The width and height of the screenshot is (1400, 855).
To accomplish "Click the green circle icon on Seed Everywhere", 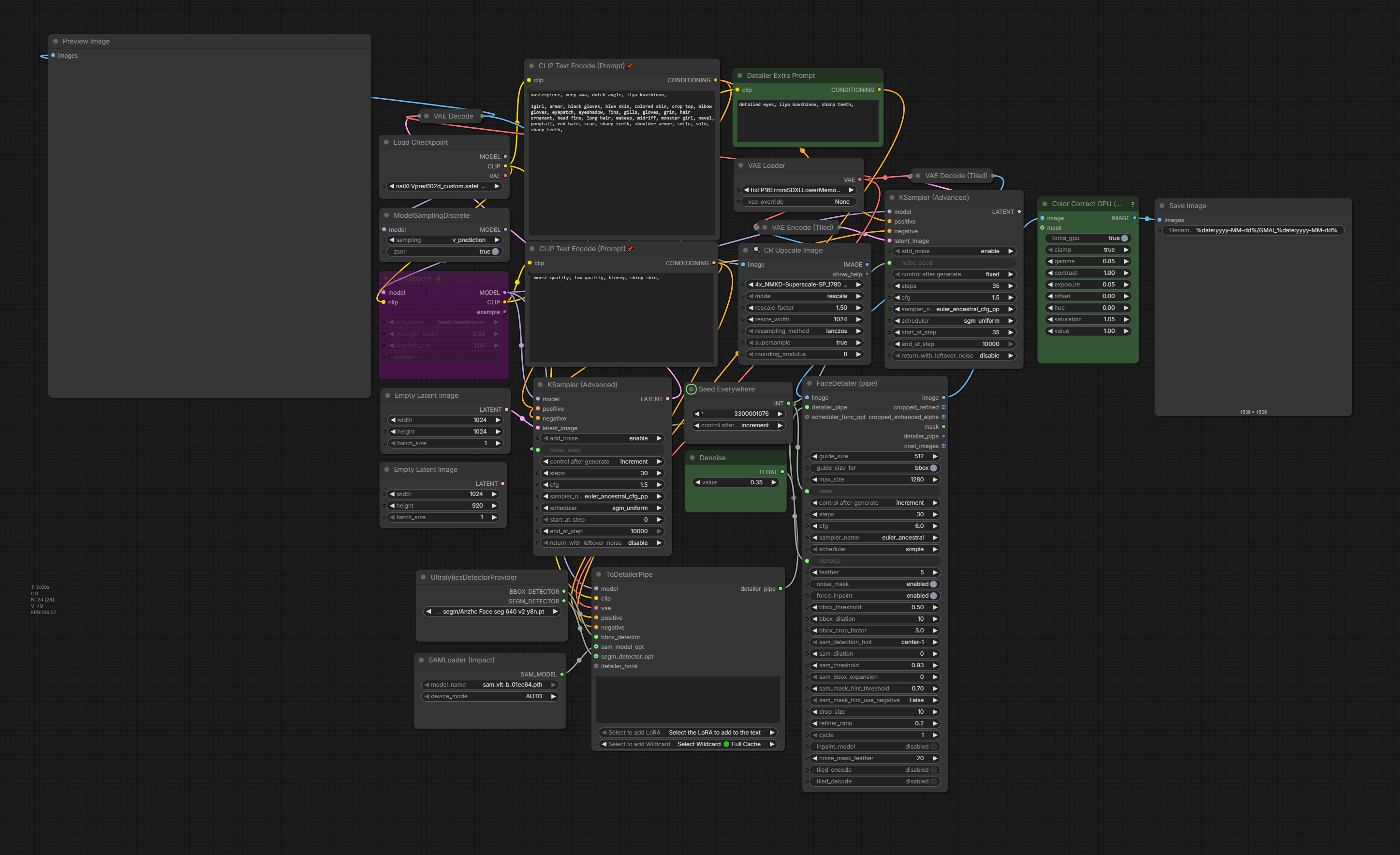I will (692, 390).
